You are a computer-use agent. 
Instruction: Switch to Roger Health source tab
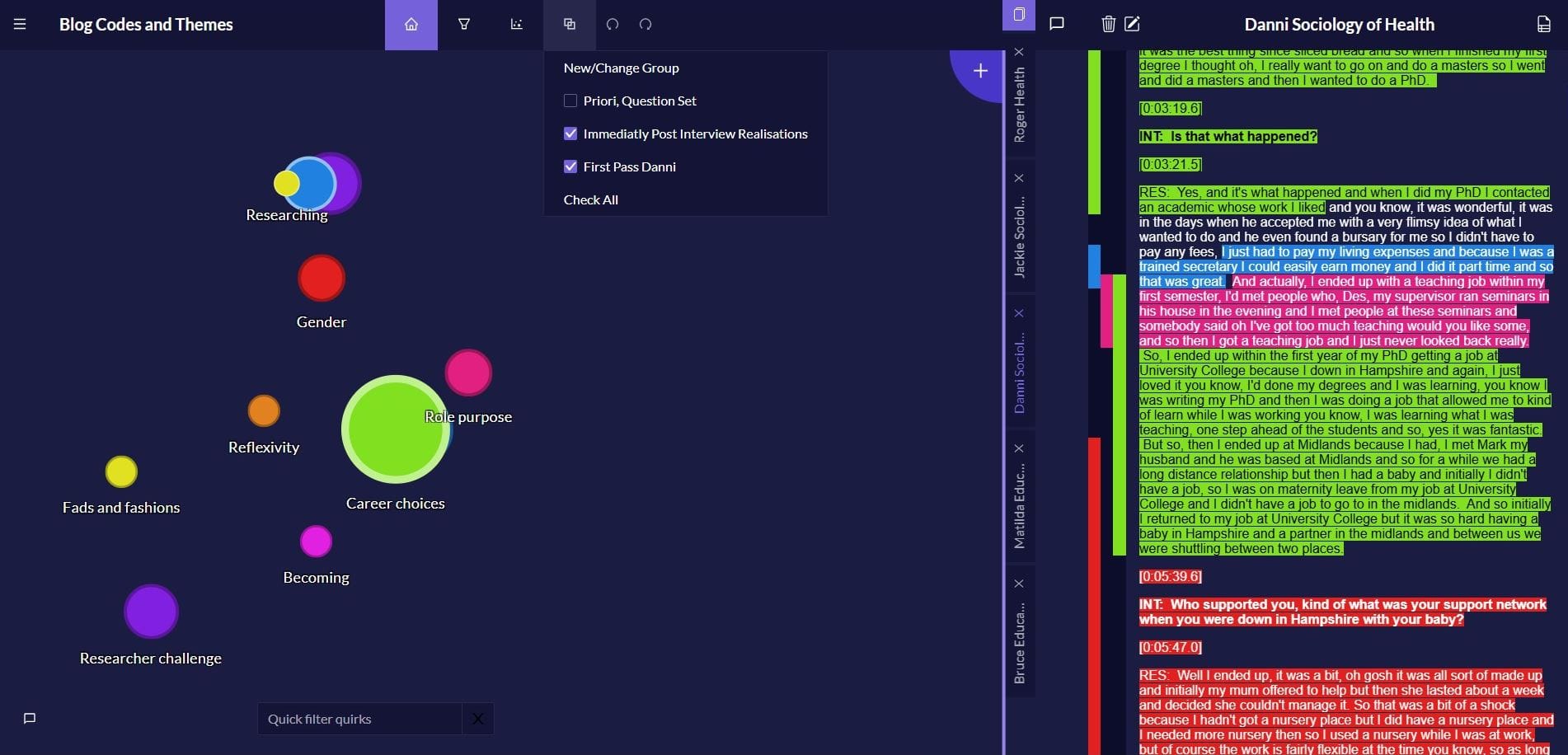(1020, 105)
